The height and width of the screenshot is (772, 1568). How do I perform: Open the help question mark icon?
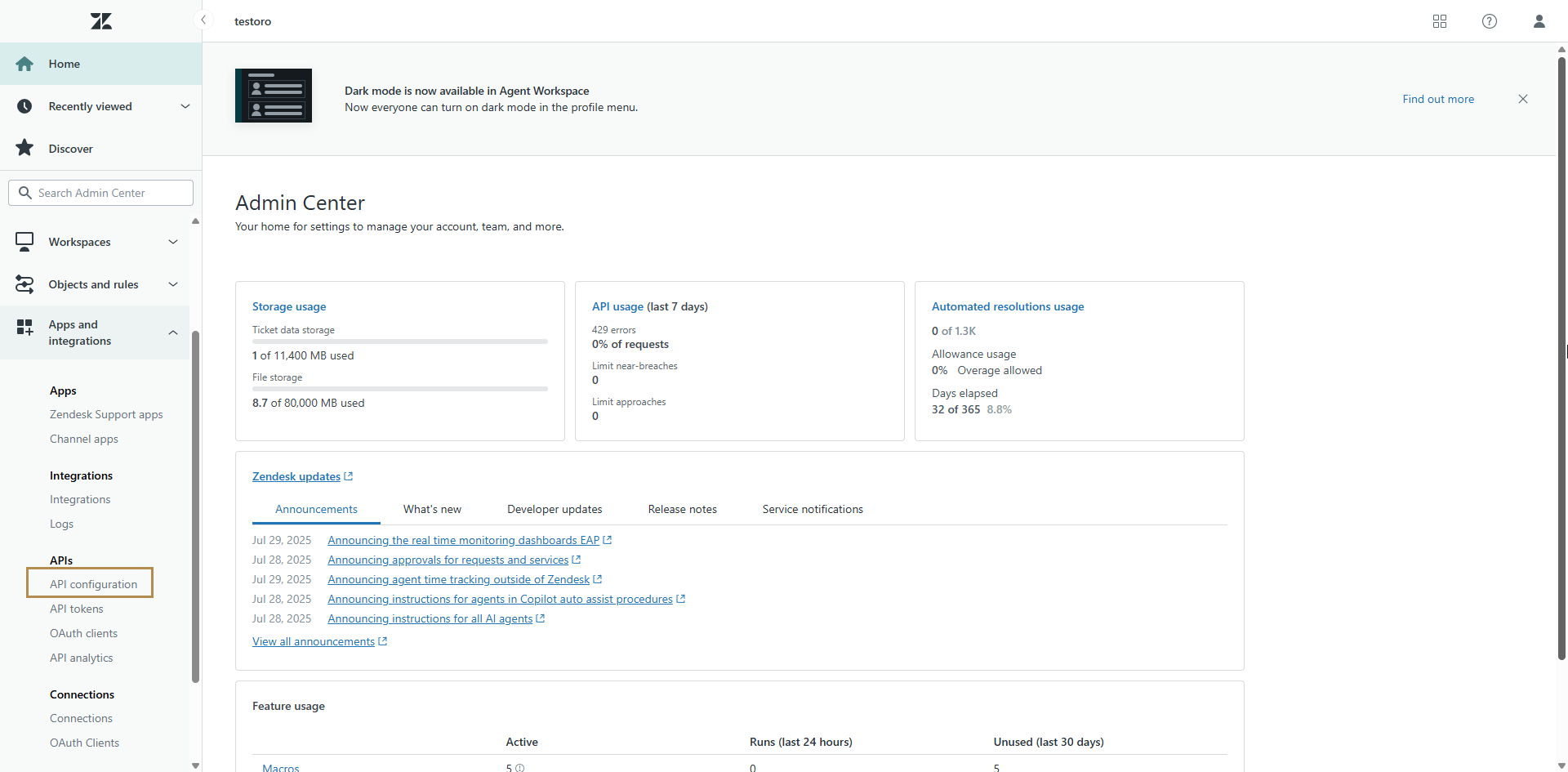coord(1490,21)
